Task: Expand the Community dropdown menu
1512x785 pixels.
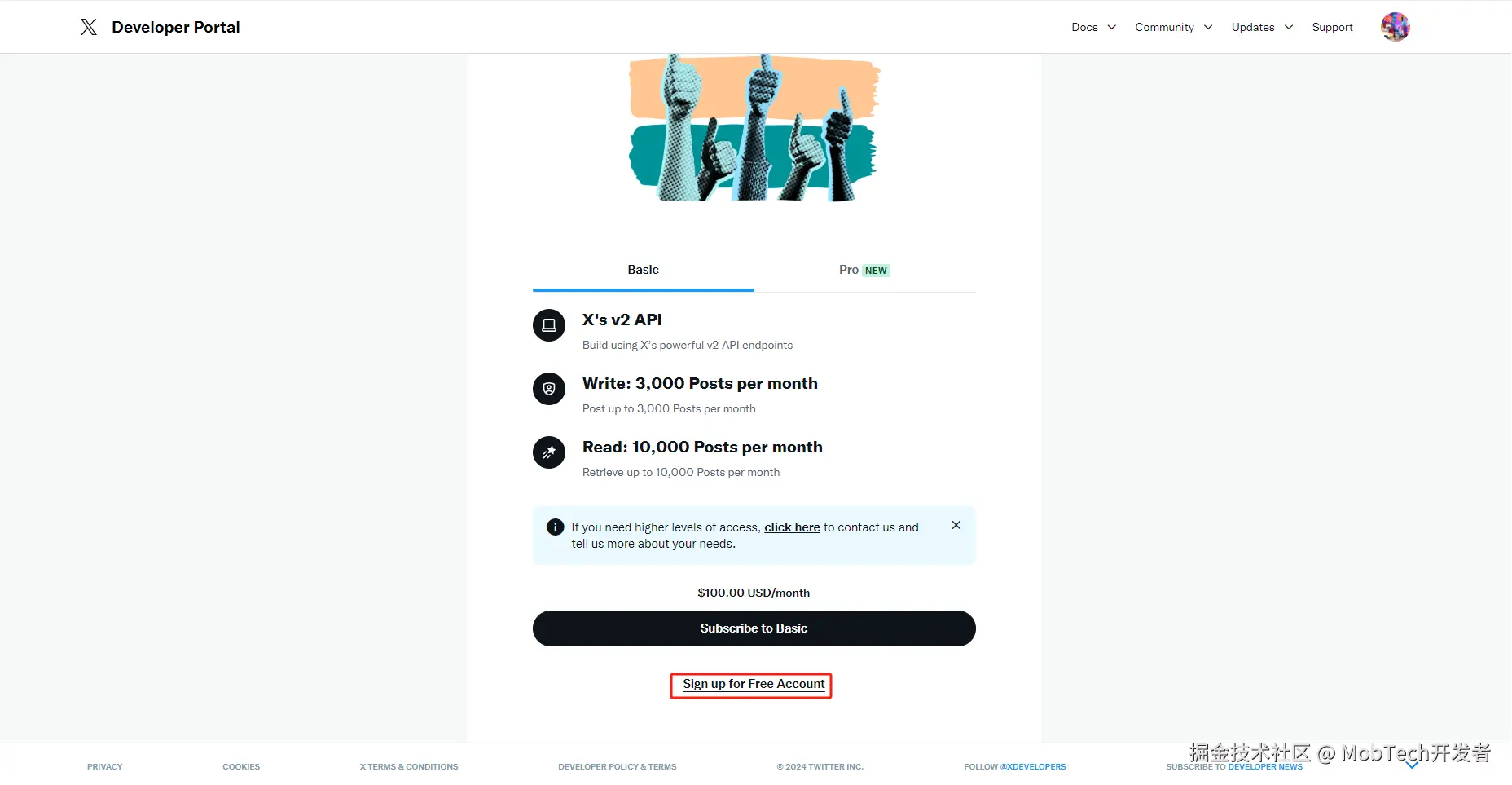Action: point(1173,27)
